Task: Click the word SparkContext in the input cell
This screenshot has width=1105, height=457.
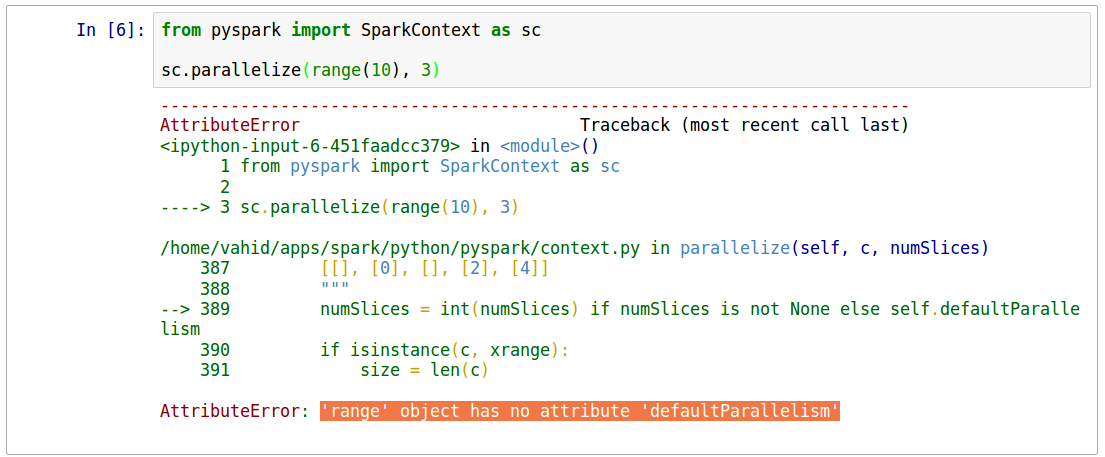Action: (x=415, y=30)
